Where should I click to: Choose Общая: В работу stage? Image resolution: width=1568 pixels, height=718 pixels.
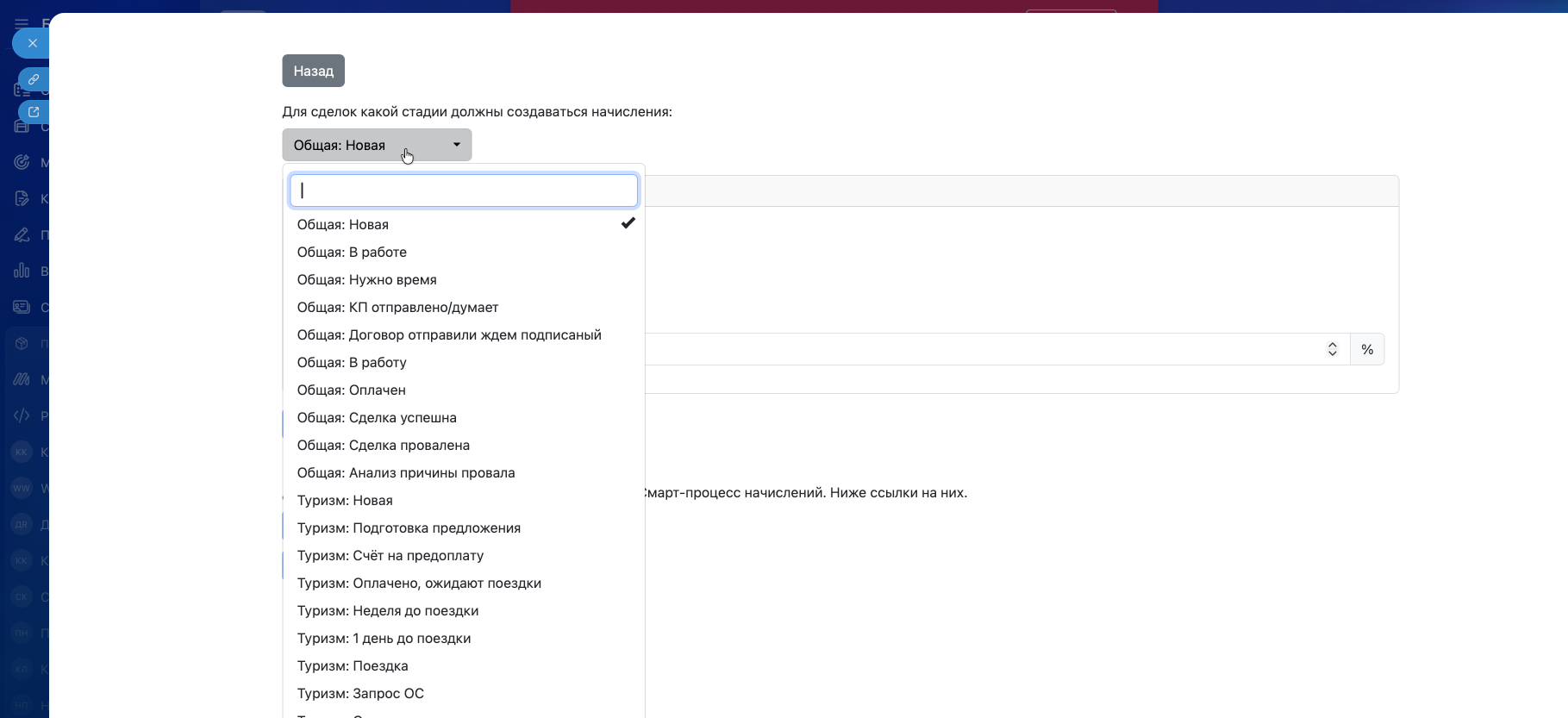[x=464, y=362]
